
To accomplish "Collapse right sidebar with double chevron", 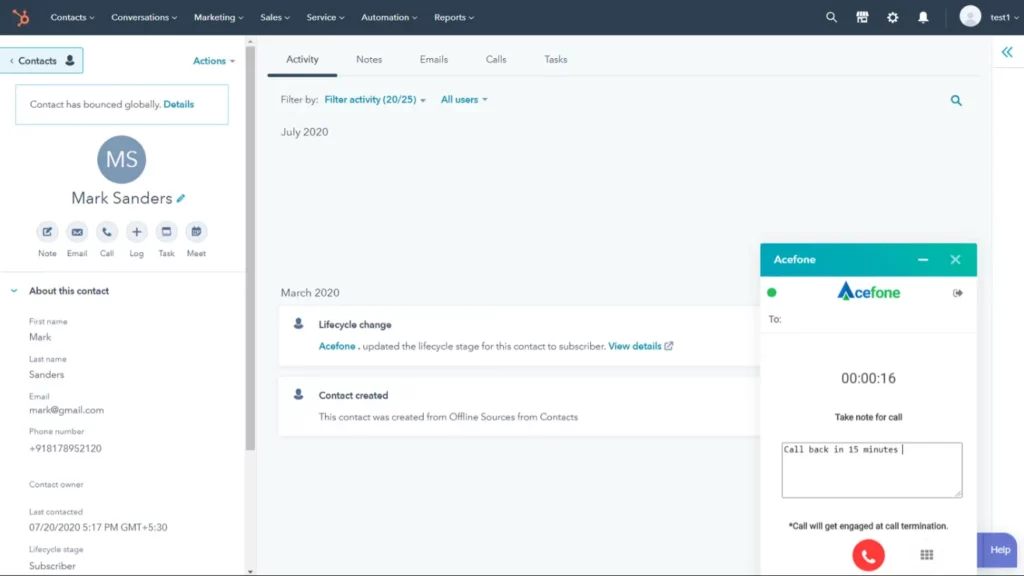I will pyautogui.click(x=1007, y=52).
